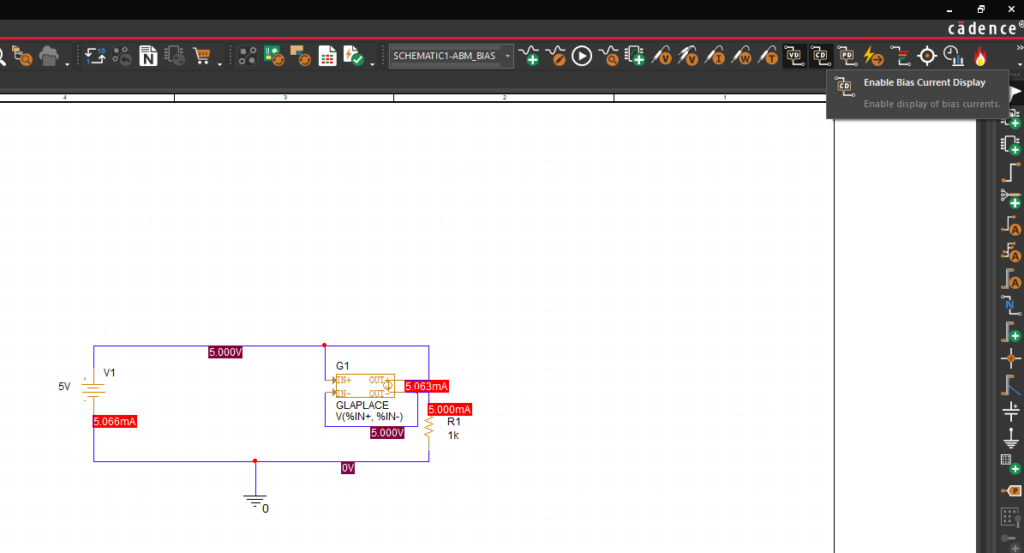Click the annotate 1-10 renumber icon
This screenshot has width=1024, height=553.
pyautogui.click(x=95, y=56)
